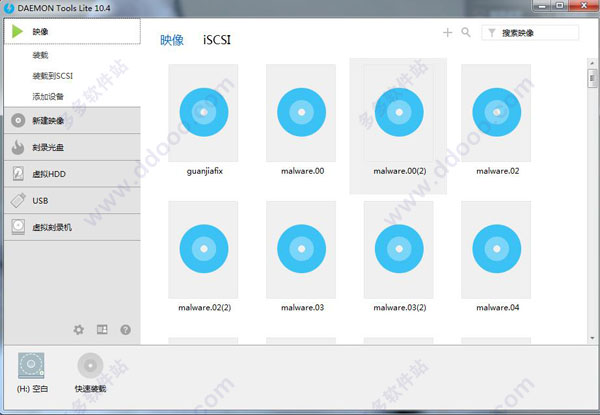Open settings with the gear icon
Viewport: 600px width, 415px height.
coord(78,329)
